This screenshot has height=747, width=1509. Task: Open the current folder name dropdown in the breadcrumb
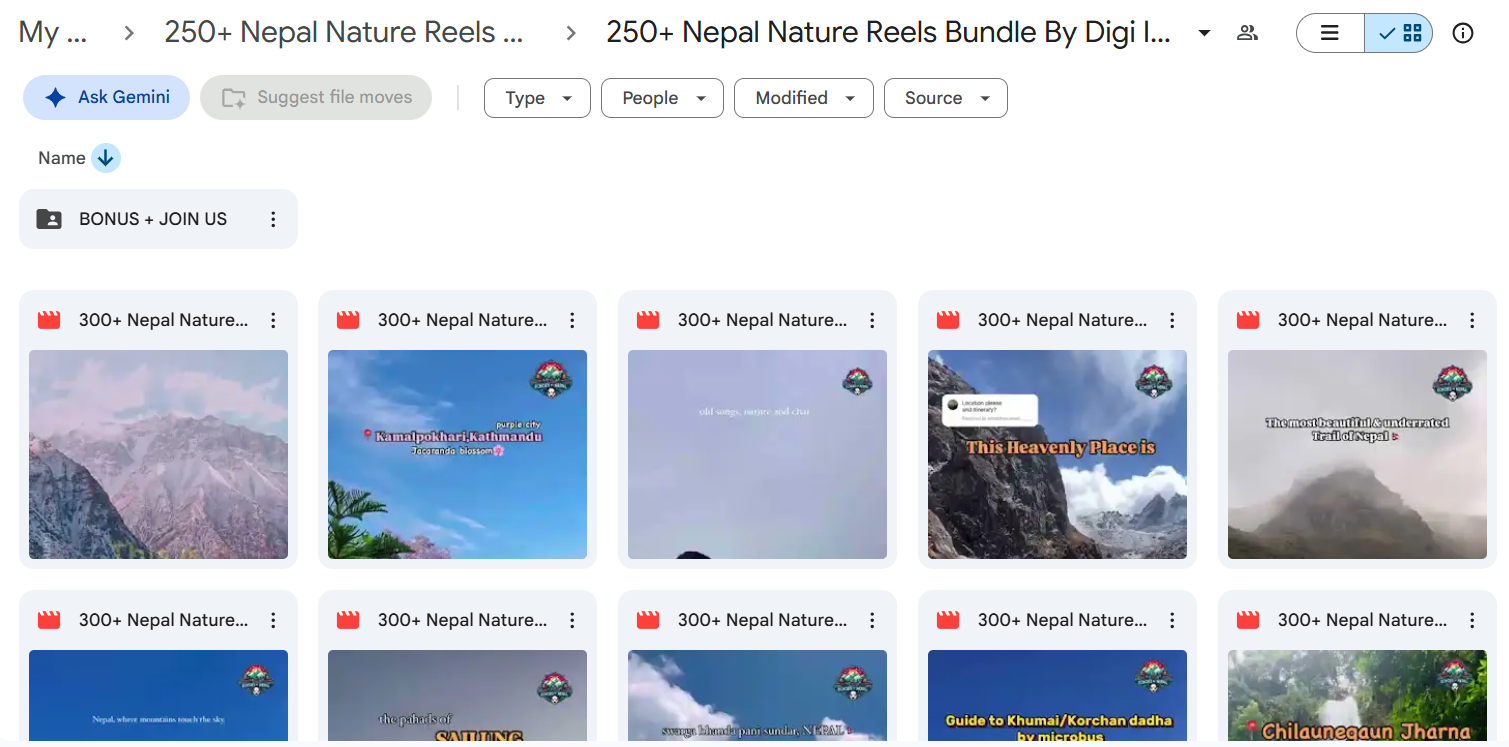coord(1204,33)
